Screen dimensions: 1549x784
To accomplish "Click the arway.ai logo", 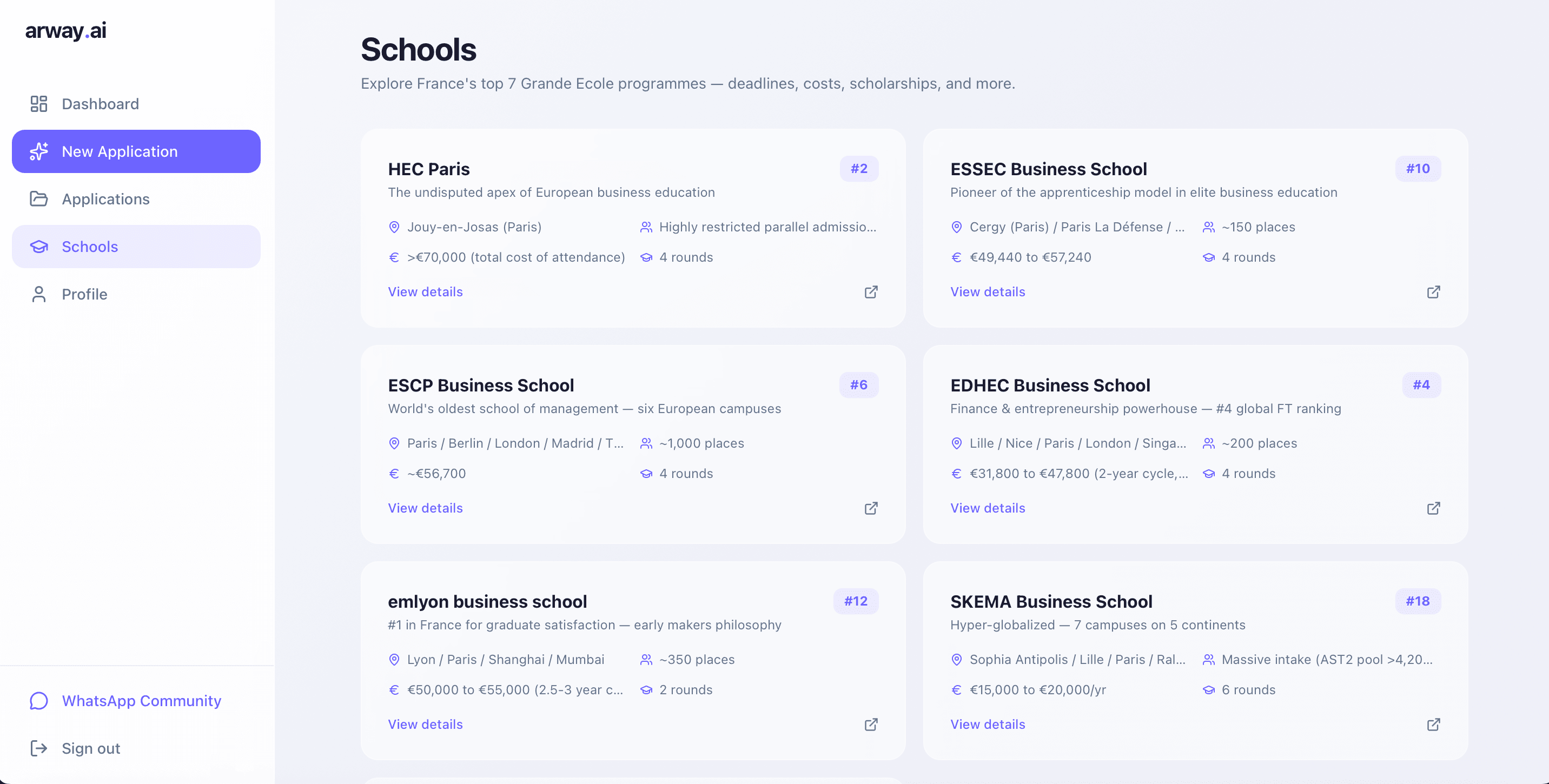I will tap(65, 31).
